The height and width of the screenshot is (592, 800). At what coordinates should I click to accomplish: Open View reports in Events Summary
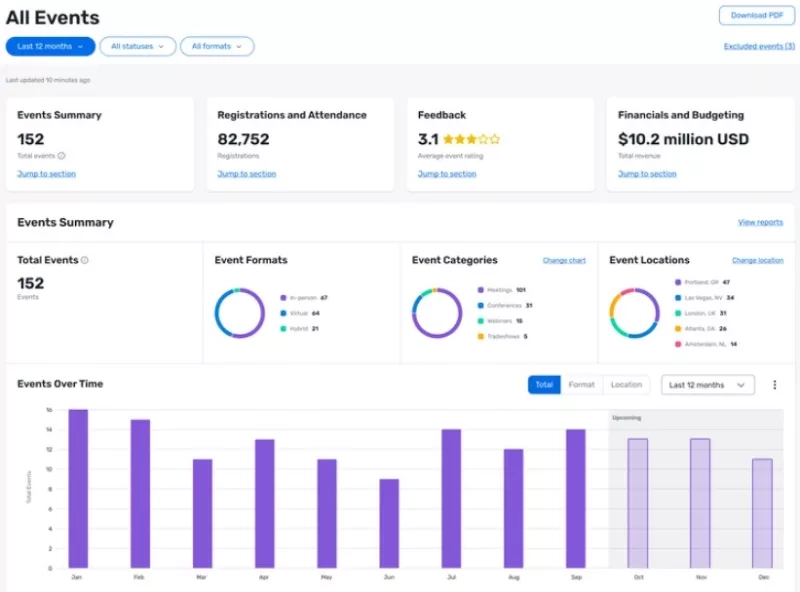pyautogui.click(x=761, y=222)
